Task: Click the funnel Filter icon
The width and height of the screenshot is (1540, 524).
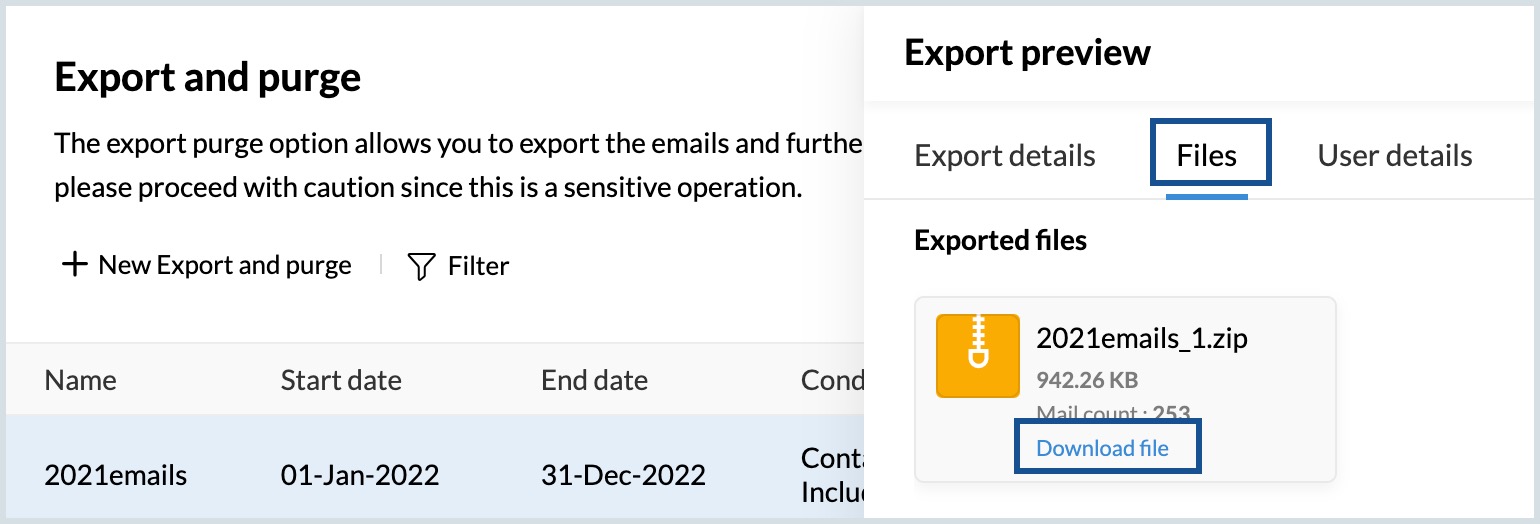Action: [x=422, y=266]
